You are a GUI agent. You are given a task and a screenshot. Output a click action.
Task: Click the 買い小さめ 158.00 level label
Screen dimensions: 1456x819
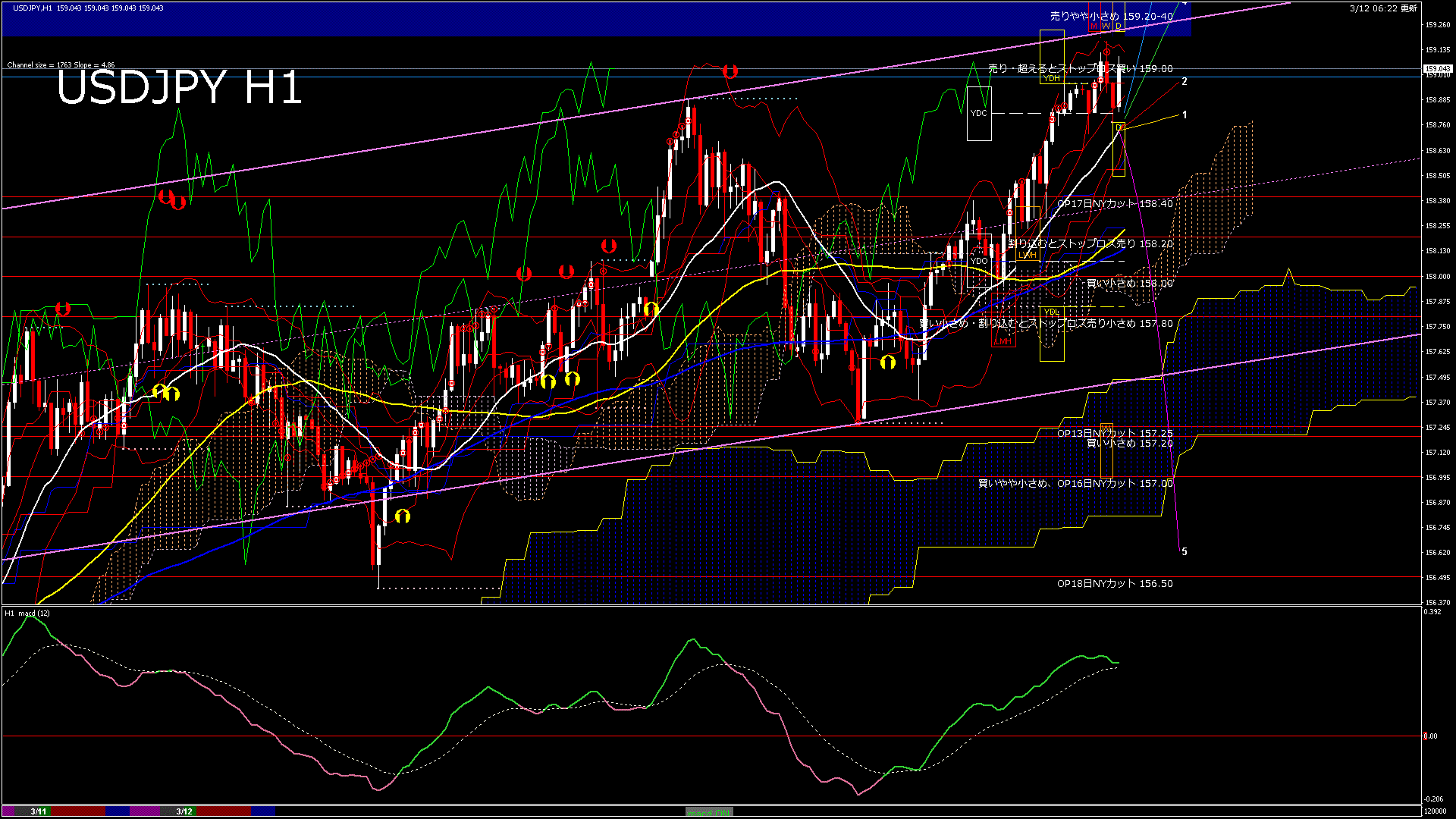tap(1130, 284)
